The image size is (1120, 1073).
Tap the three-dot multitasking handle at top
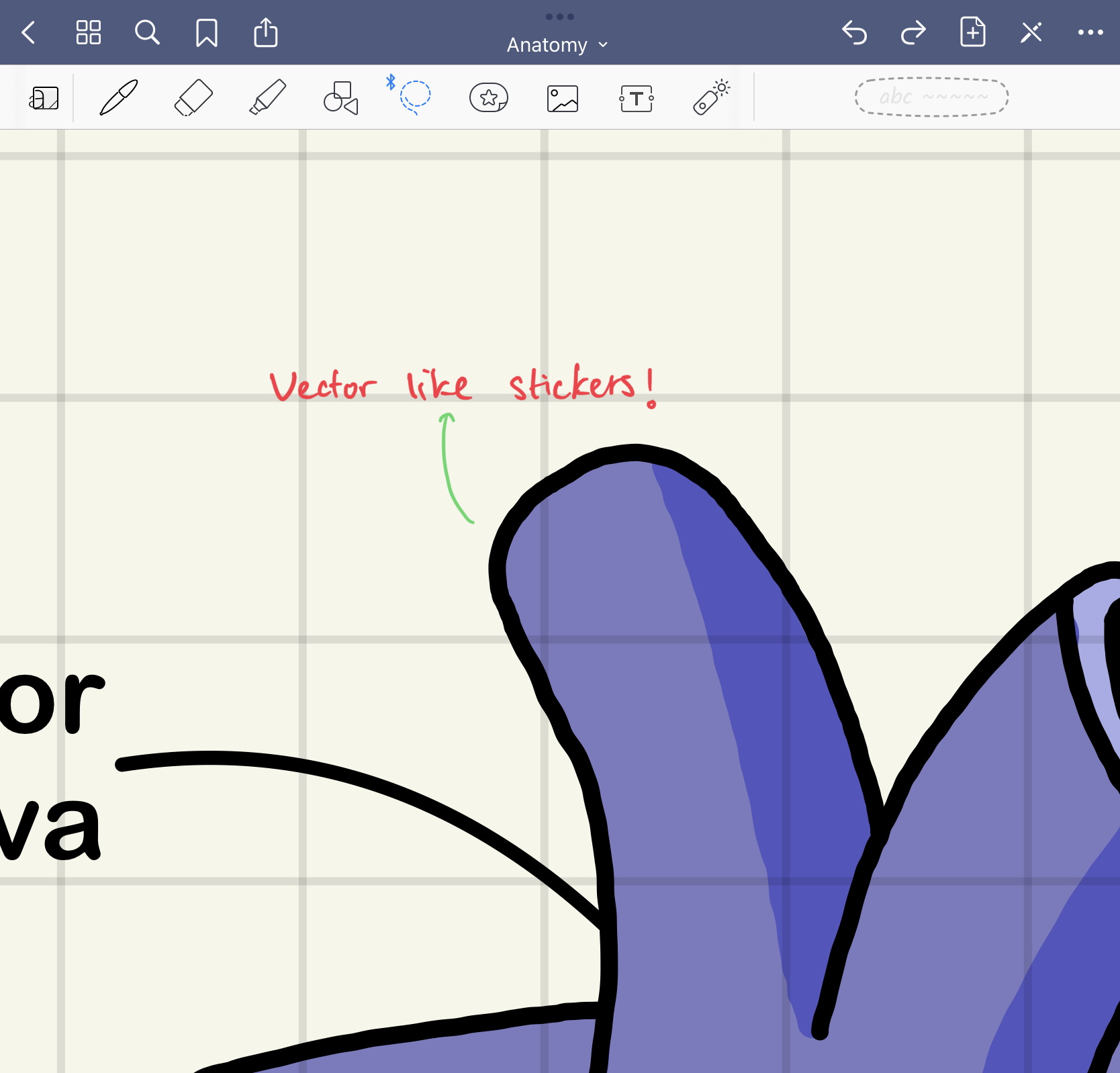click(560, 17)
